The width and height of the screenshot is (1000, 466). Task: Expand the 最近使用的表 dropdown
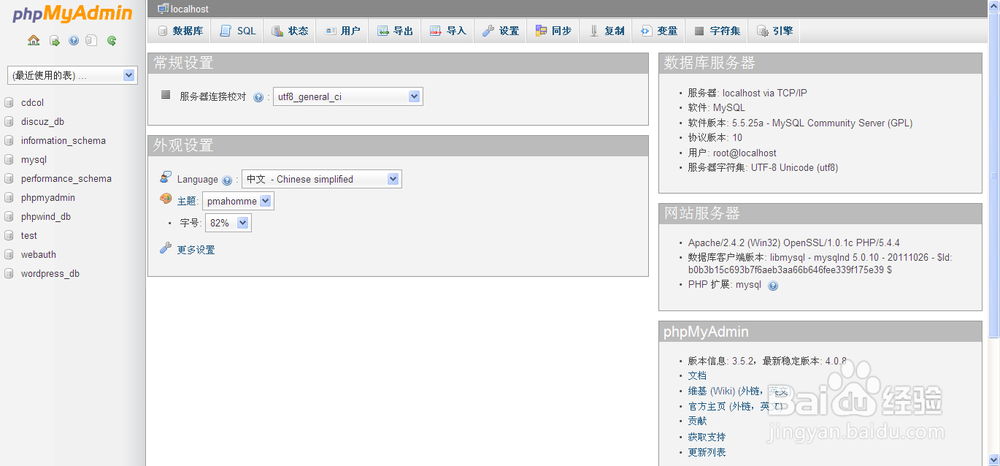(x=72, y=75)
